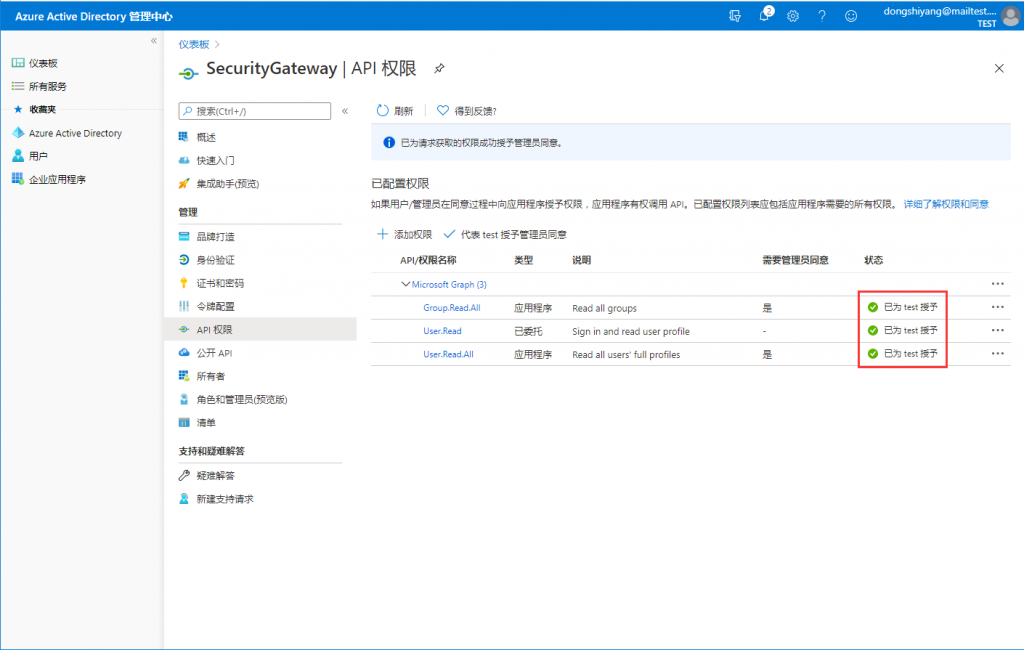Open more options for Group.Read.All row
Image resolution: width=1024 pixels, height=650 pixels.
[x=997, y=307]
